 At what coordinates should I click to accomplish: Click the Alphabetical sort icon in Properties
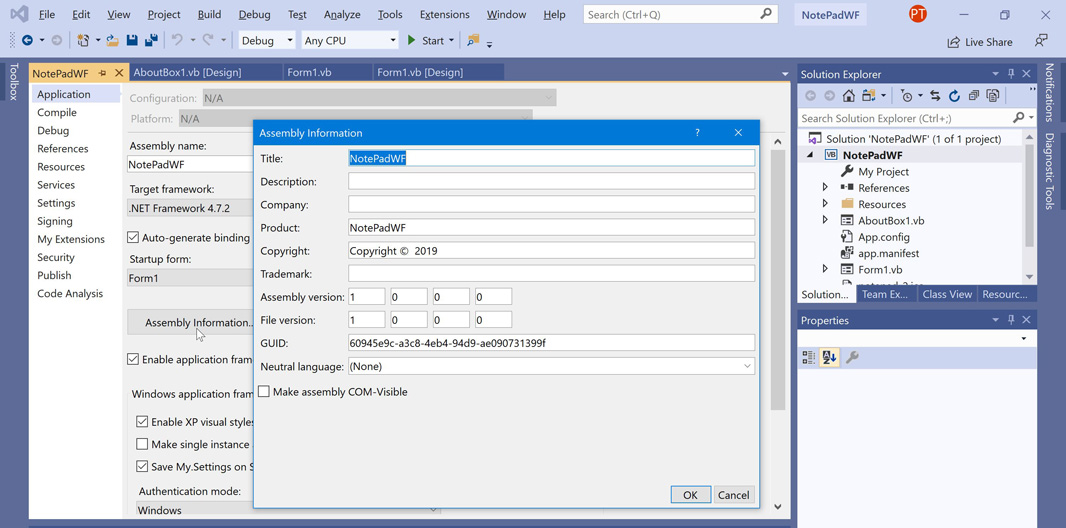[x=829, y=357]
